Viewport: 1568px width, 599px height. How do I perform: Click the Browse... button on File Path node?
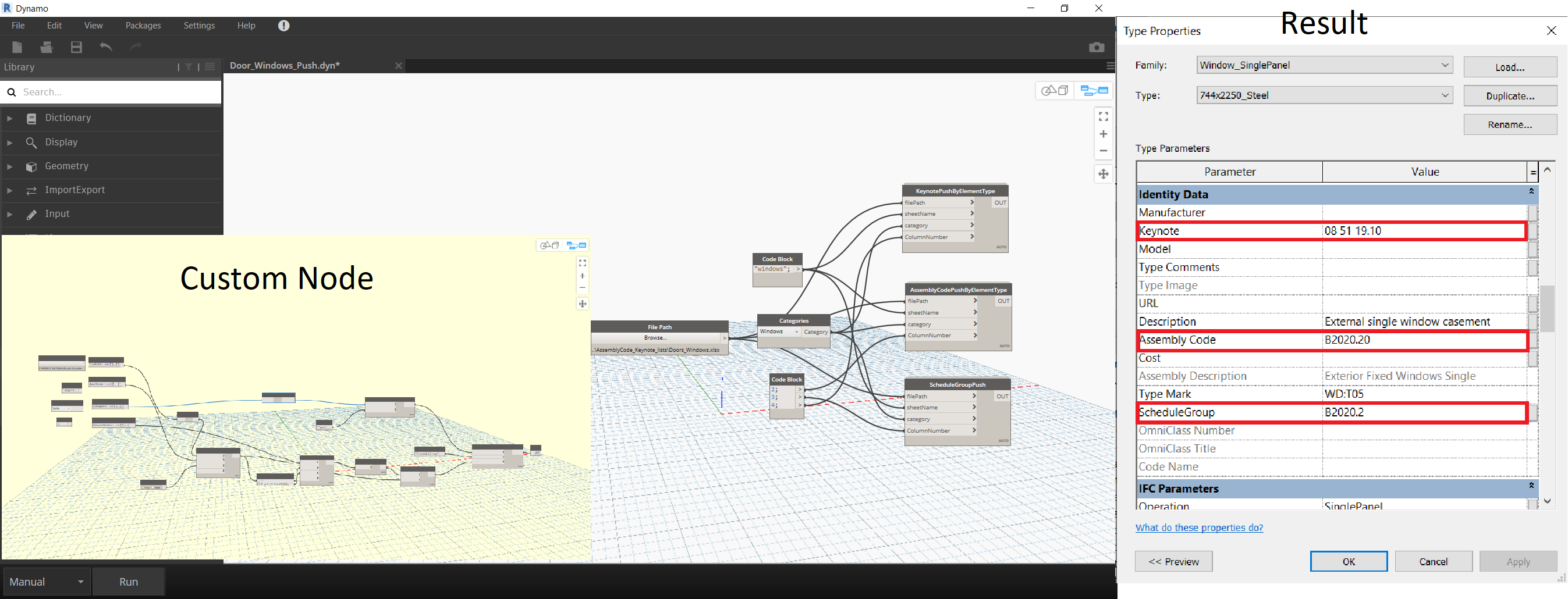(x=655, y=338)
